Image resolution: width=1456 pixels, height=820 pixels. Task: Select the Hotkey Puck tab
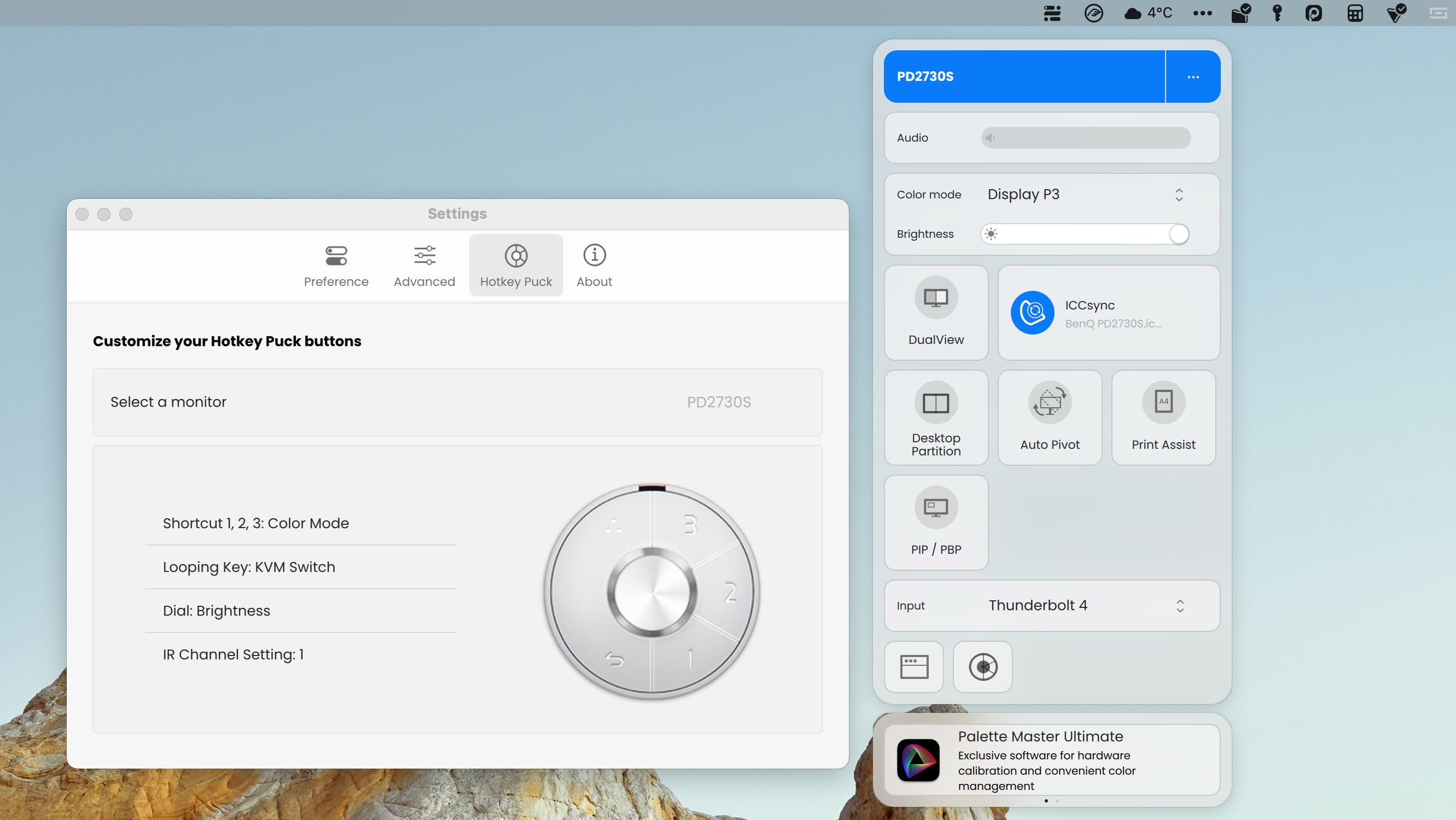(x=515, y=266)
